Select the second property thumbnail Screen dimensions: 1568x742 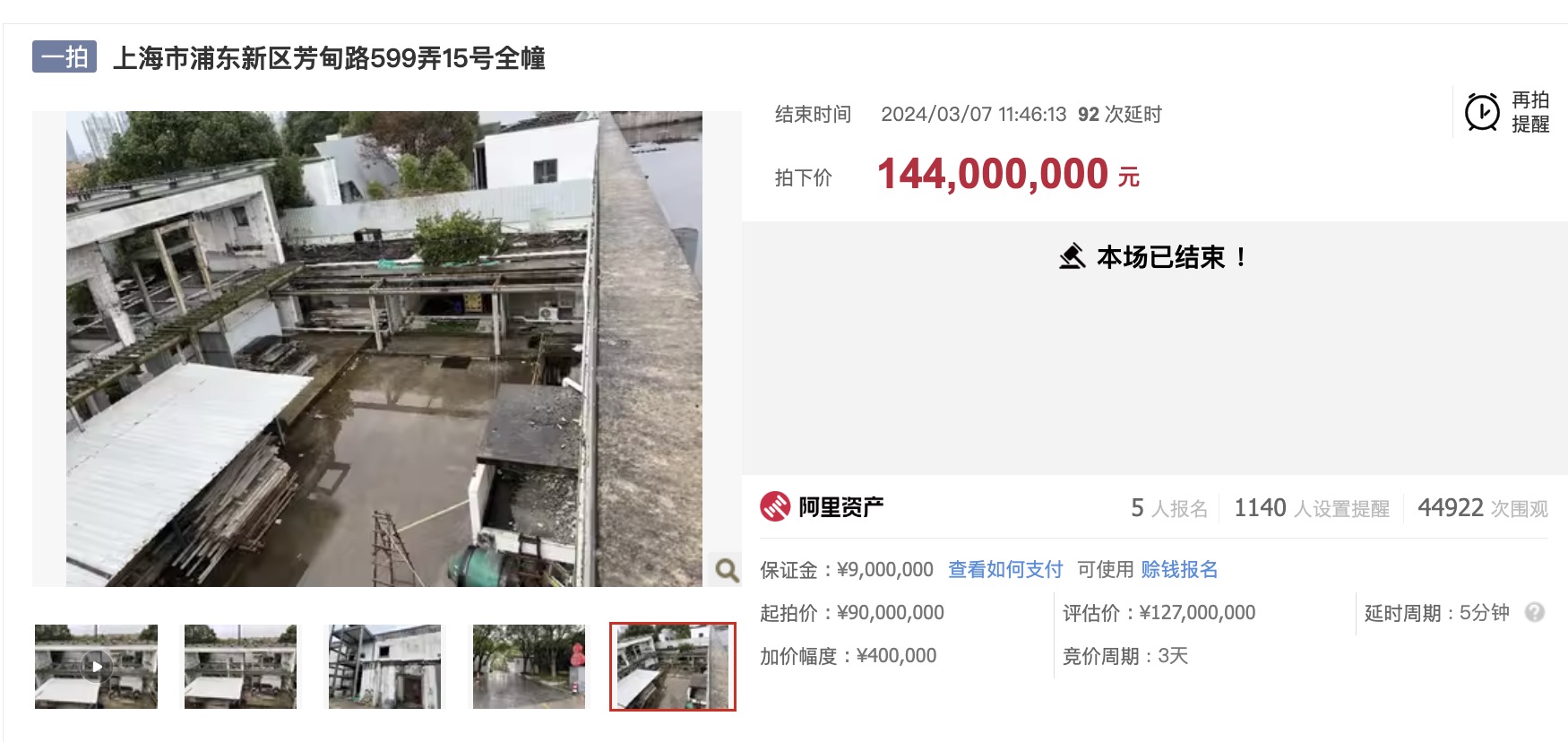tap(240, 667)
